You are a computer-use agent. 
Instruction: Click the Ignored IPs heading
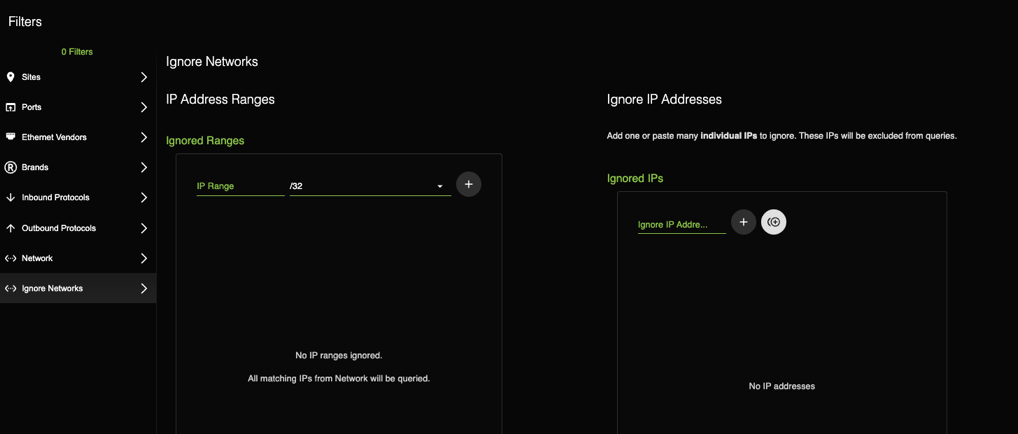(635, 178)
